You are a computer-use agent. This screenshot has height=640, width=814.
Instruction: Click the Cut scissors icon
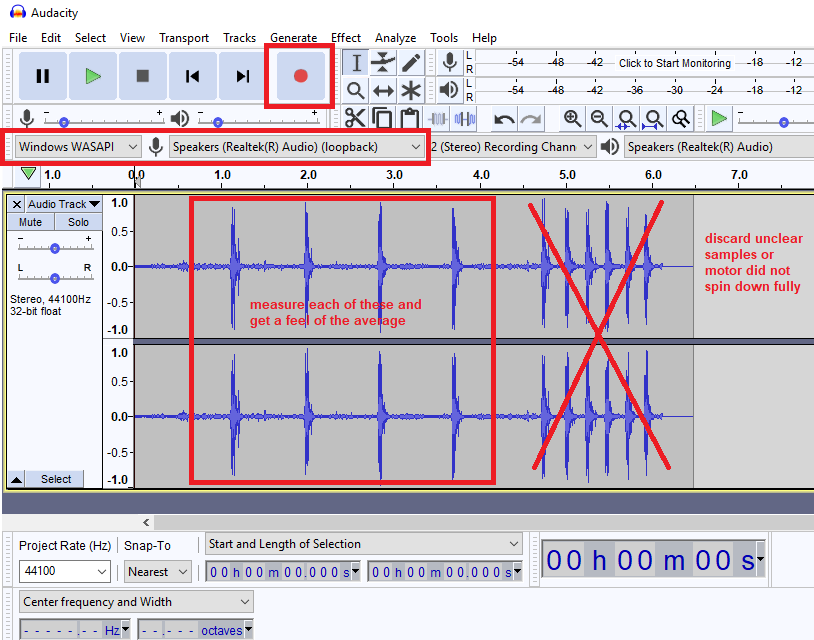(355, 119)
